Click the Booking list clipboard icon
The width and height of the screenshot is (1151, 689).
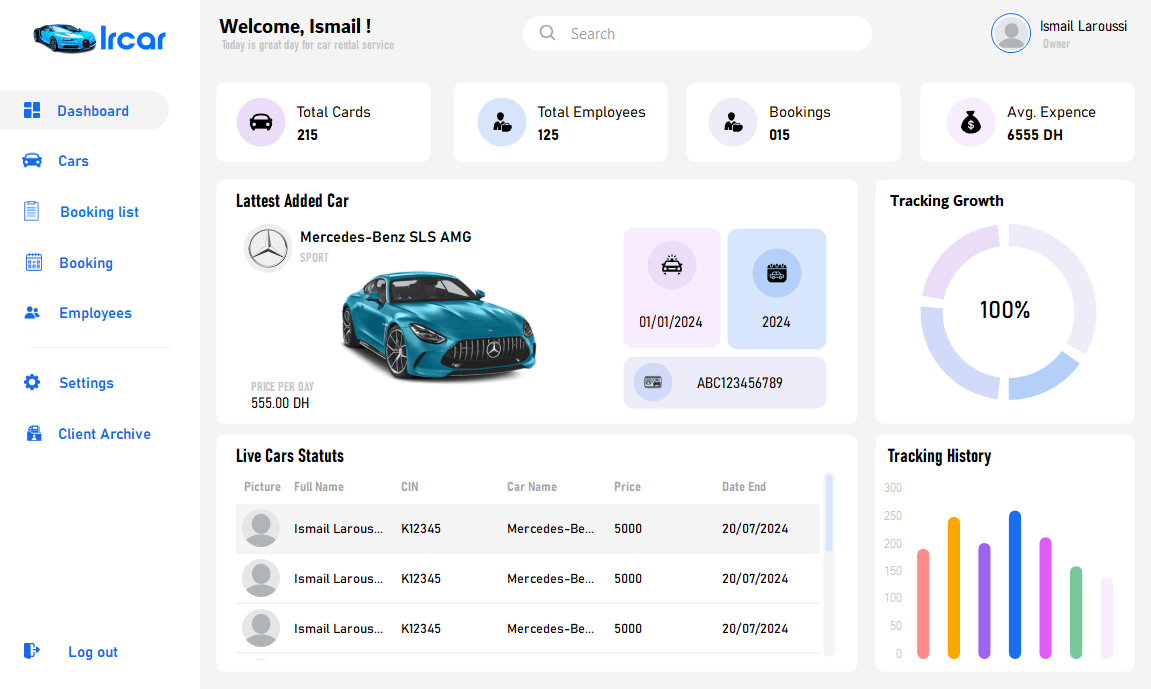(x=32, y=211)
